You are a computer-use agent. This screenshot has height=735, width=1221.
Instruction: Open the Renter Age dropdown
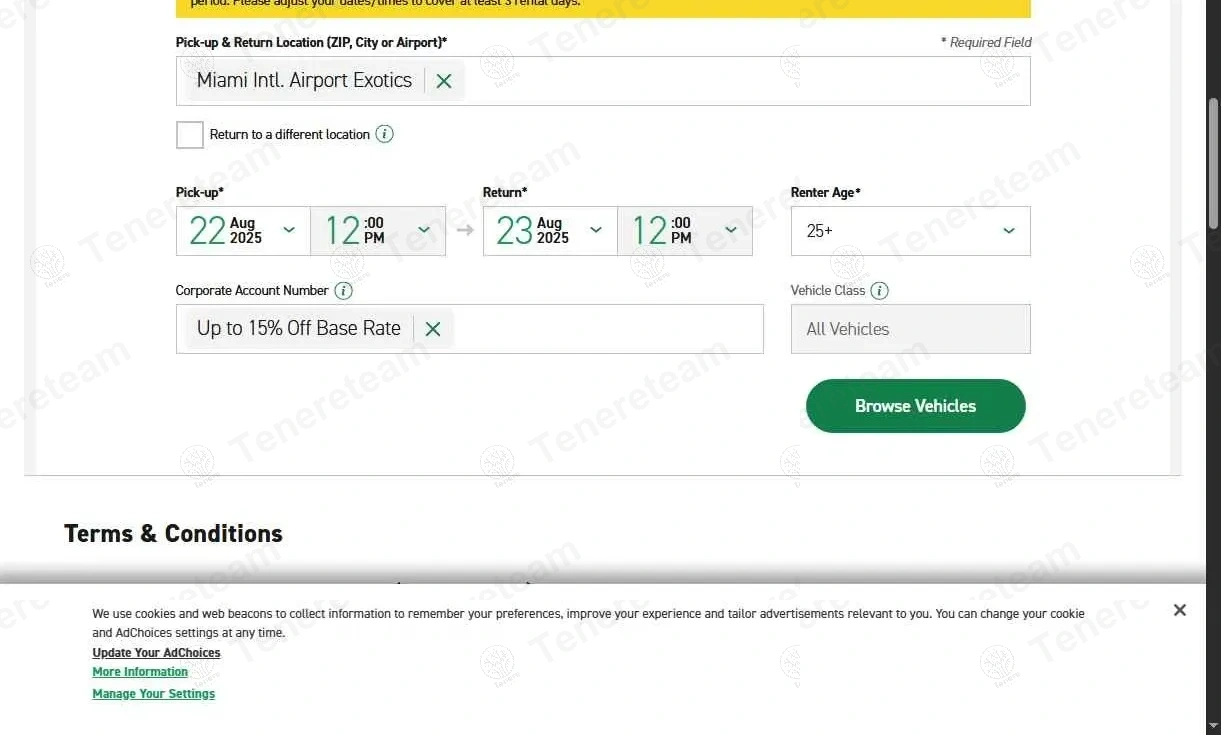pyautogui.click(x=910, y=231)
